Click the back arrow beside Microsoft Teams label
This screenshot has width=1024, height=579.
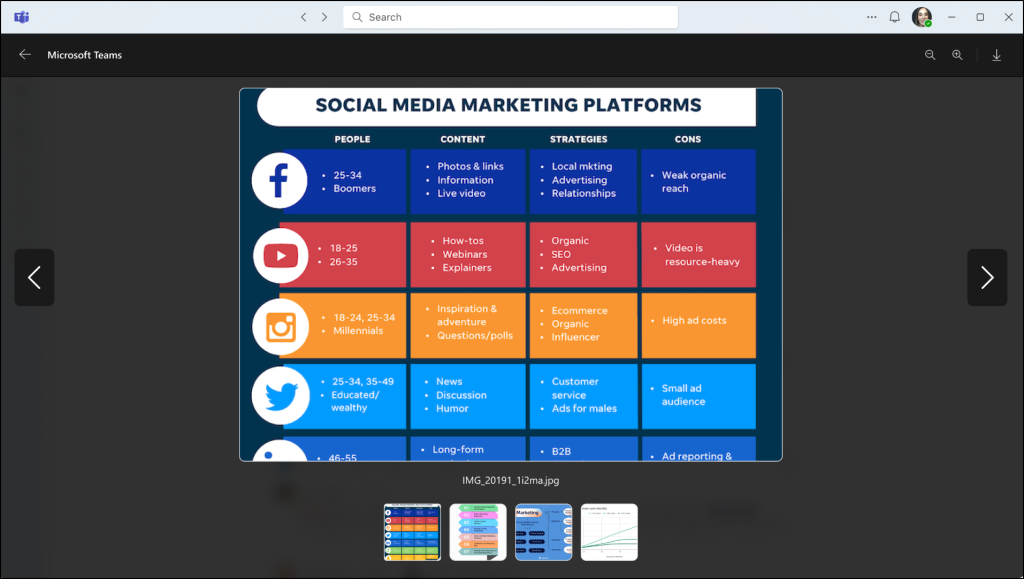(25, 55)
